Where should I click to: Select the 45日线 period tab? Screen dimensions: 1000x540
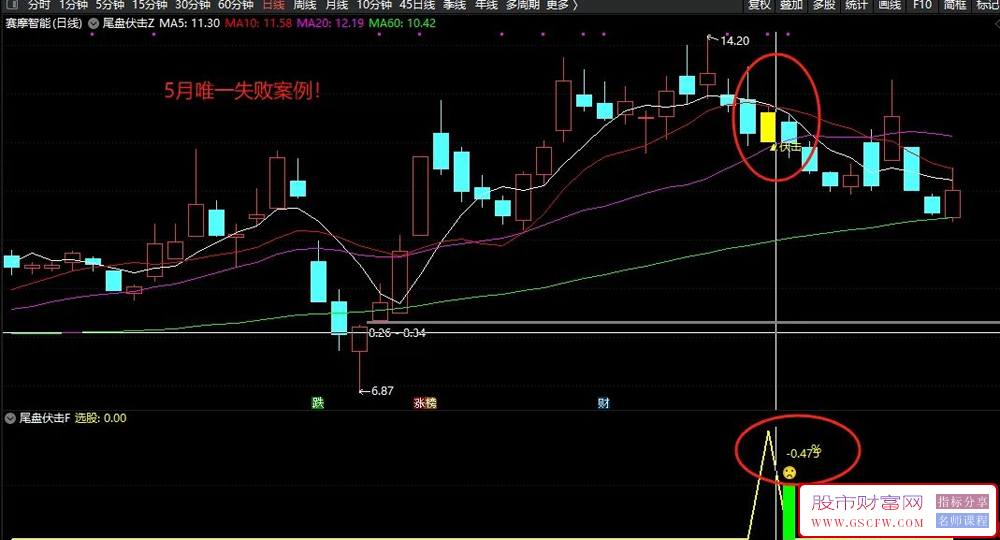417,4
